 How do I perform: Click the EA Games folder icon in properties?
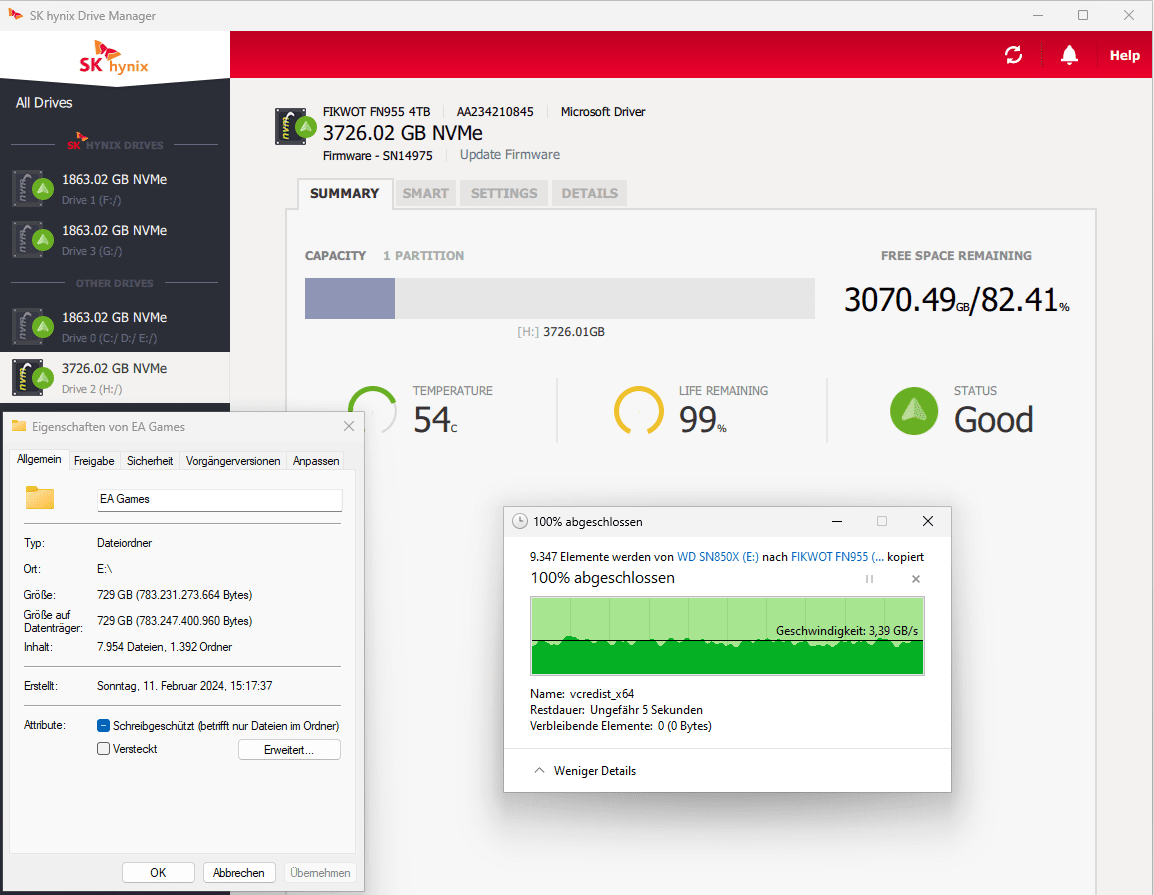[x=40, y=498]
